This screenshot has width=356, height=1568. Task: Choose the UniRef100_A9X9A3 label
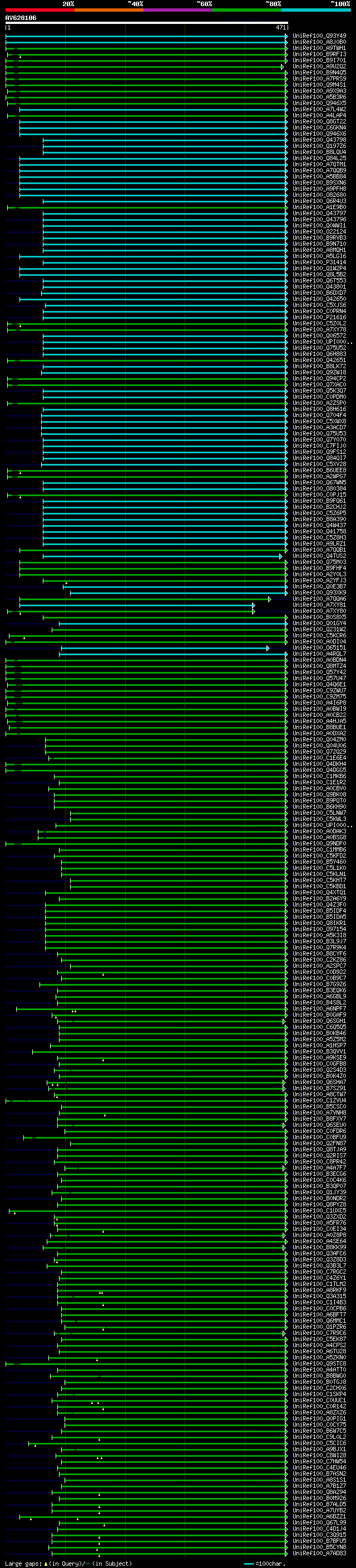point(319,91)
